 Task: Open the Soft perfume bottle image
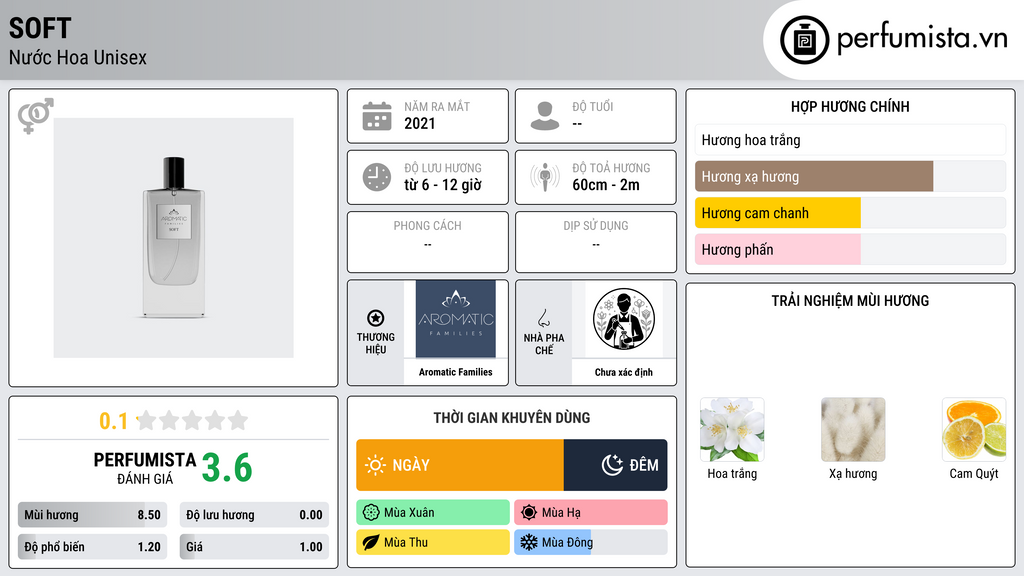(174, 238)
